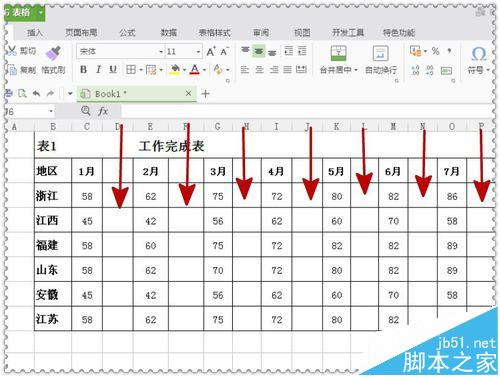Click the percent style icon

[435, 51]
